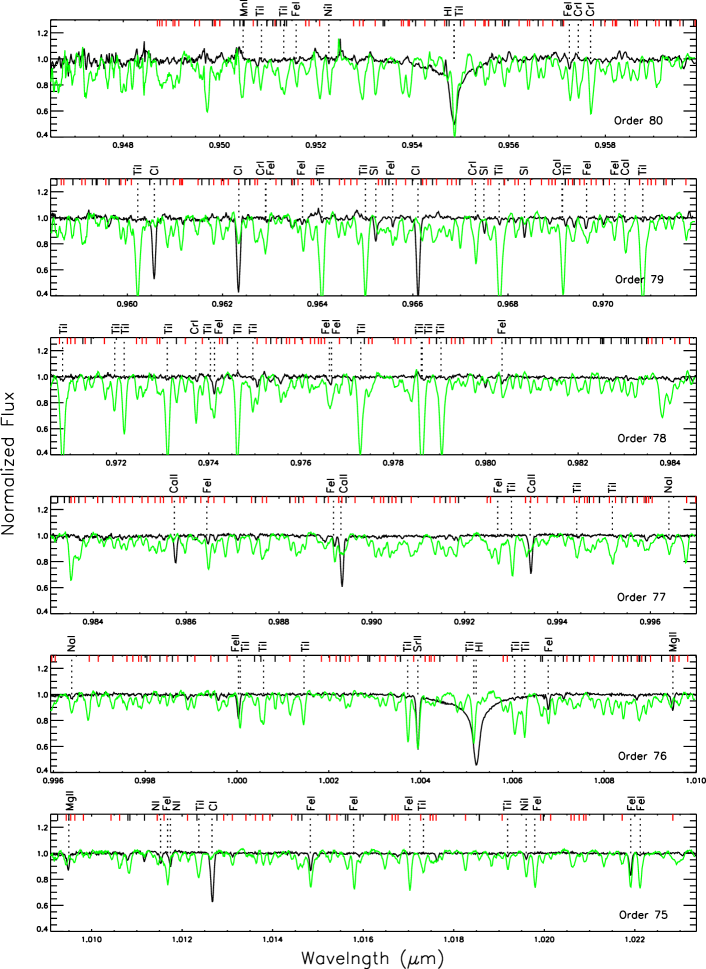The width and height of the screenshot is (706, 969).
Task: Click the deepest dip right of center, fourth spectrum
Action: point(512,571)
